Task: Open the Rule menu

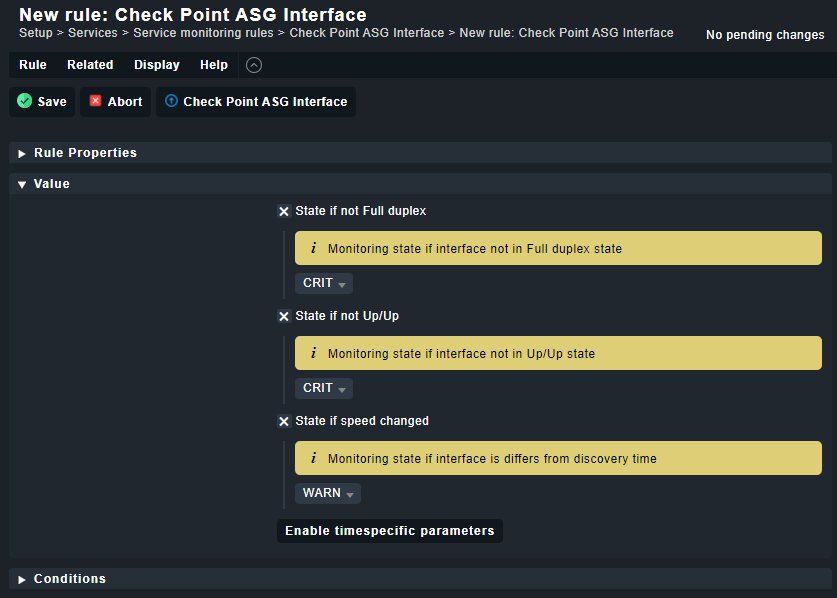Action: 33,65
